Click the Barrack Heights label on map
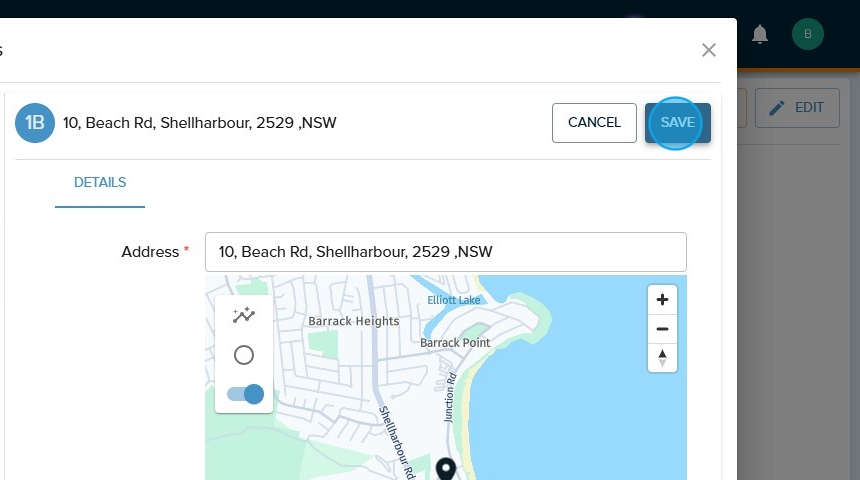 pos(353,321)
